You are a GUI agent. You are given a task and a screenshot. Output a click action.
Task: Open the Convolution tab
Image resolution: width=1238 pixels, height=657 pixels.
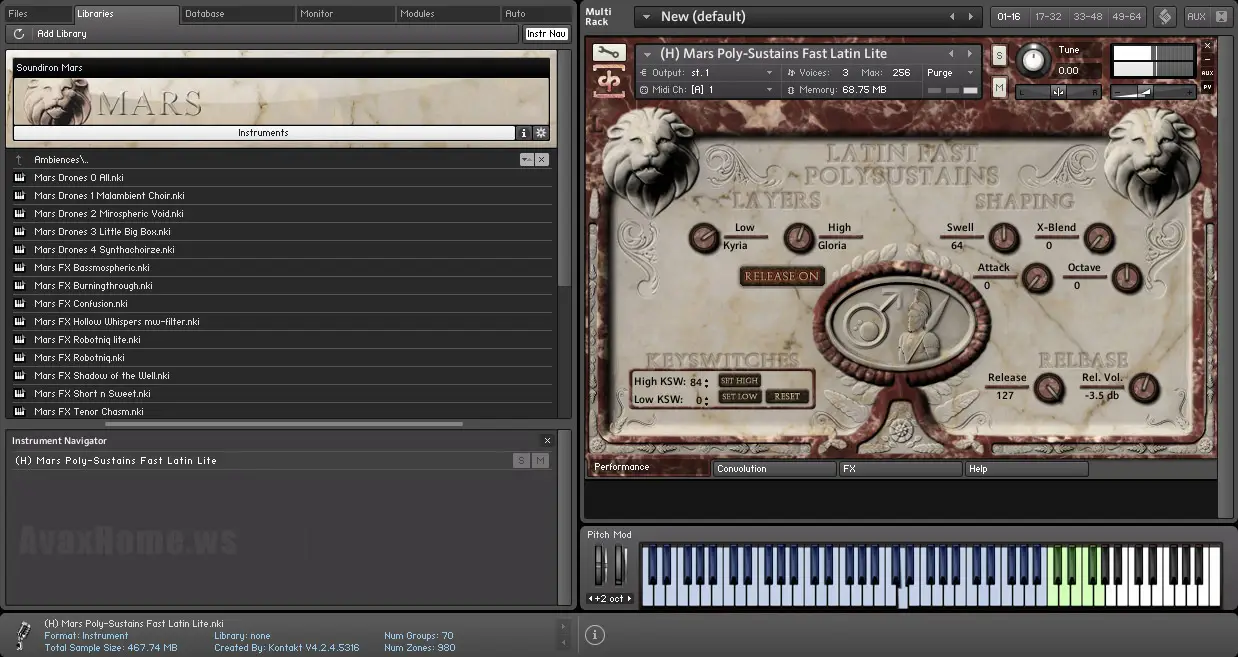pyautogui.click(x=773, y=468)
